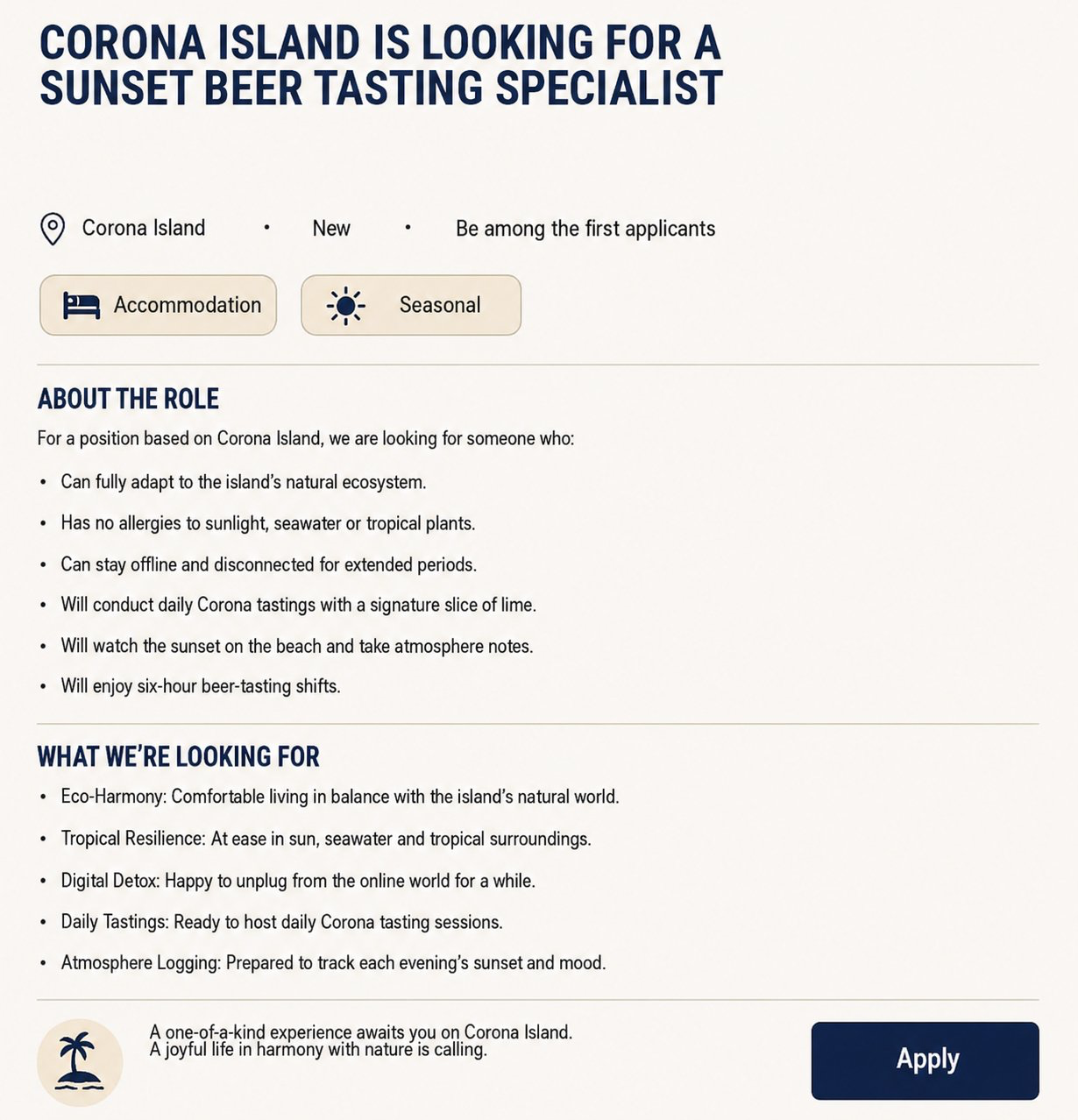Click the What We're Looking For heading

point(178,756)
